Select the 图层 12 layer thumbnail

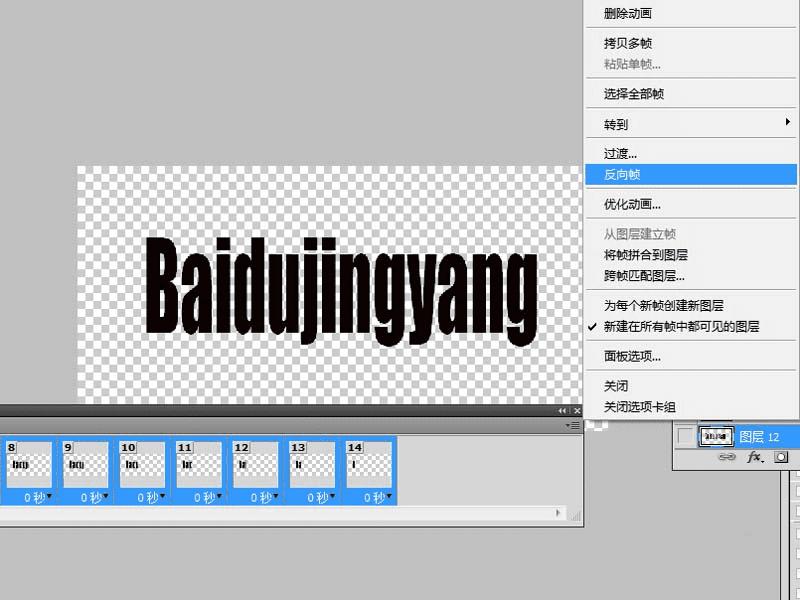(x=716, y=436)
